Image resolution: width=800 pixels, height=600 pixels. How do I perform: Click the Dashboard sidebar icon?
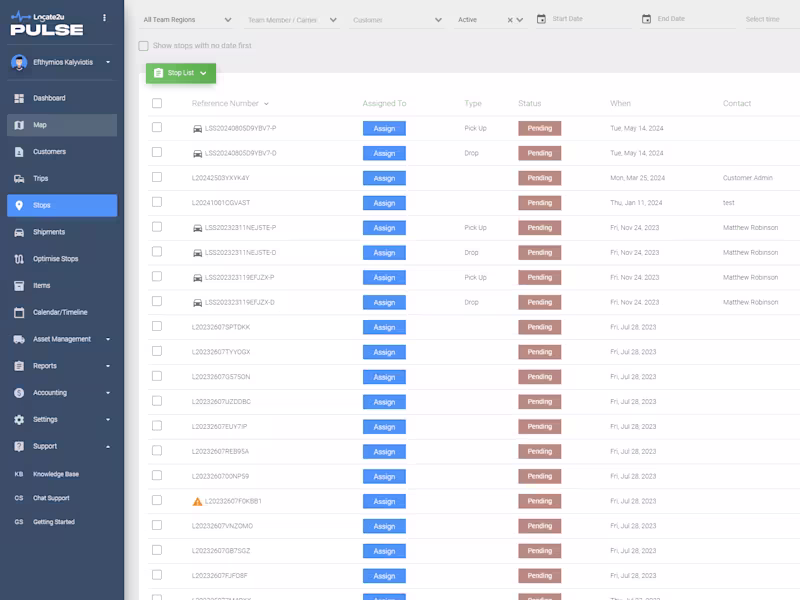[x=19, y=98]
